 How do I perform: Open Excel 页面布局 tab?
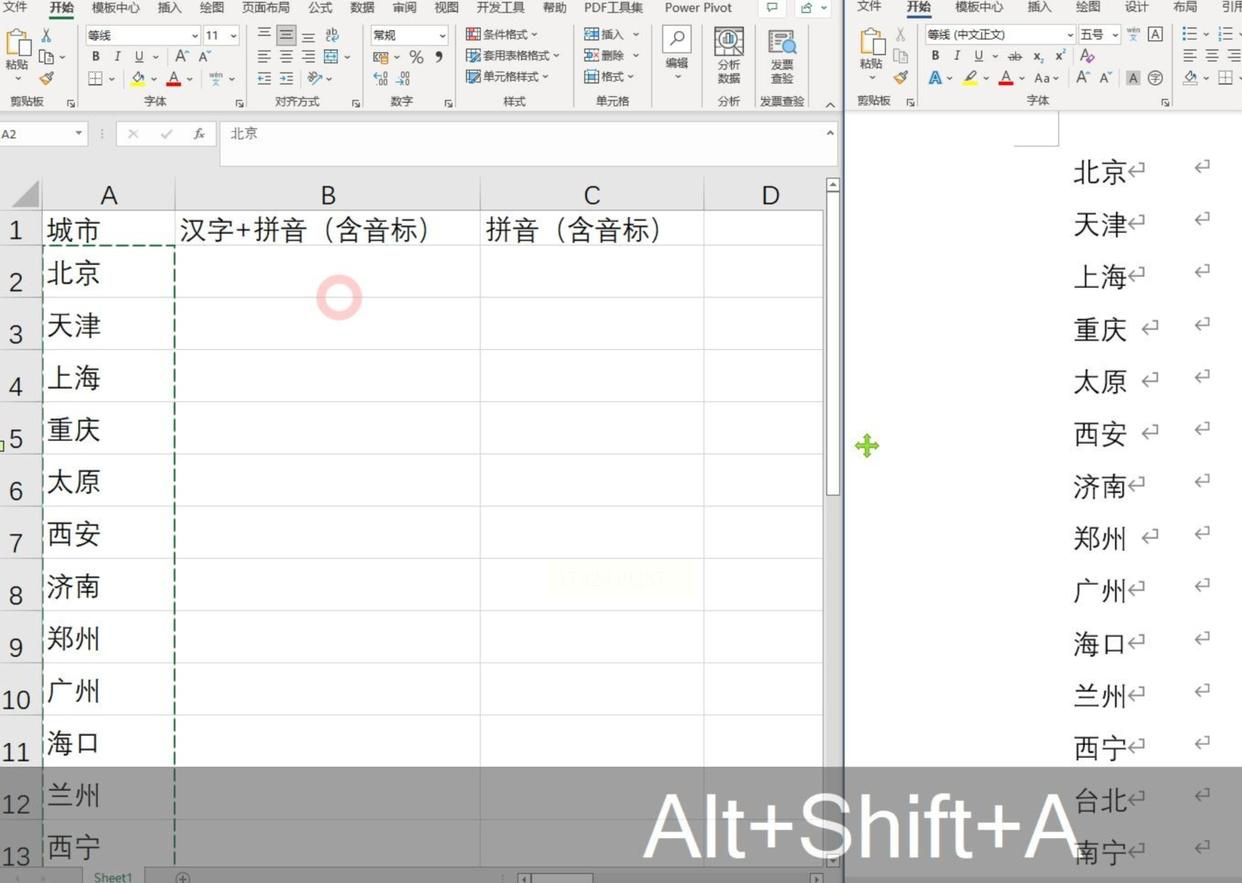[266, 8]
